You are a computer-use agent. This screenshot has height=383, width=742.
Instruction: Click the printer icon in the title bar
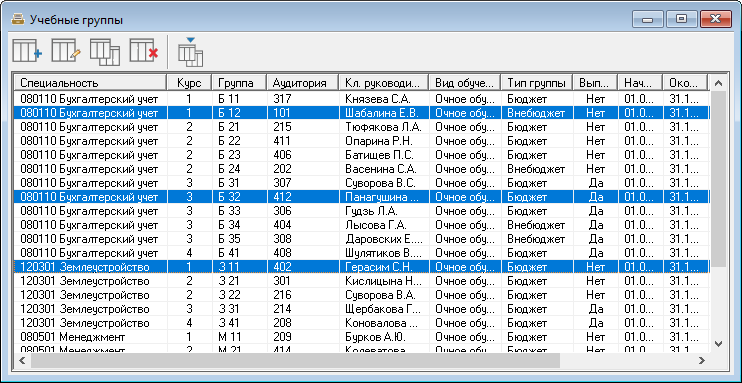click(x=18, y=19)
